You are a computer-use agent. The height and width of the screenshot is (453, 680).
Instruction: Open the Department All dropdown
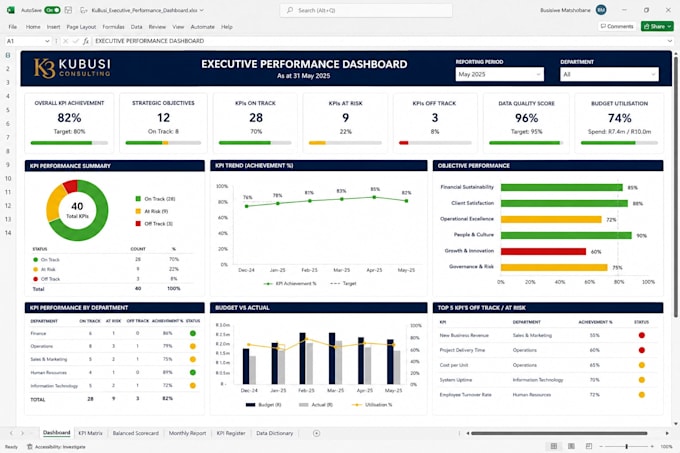[609, 74]
